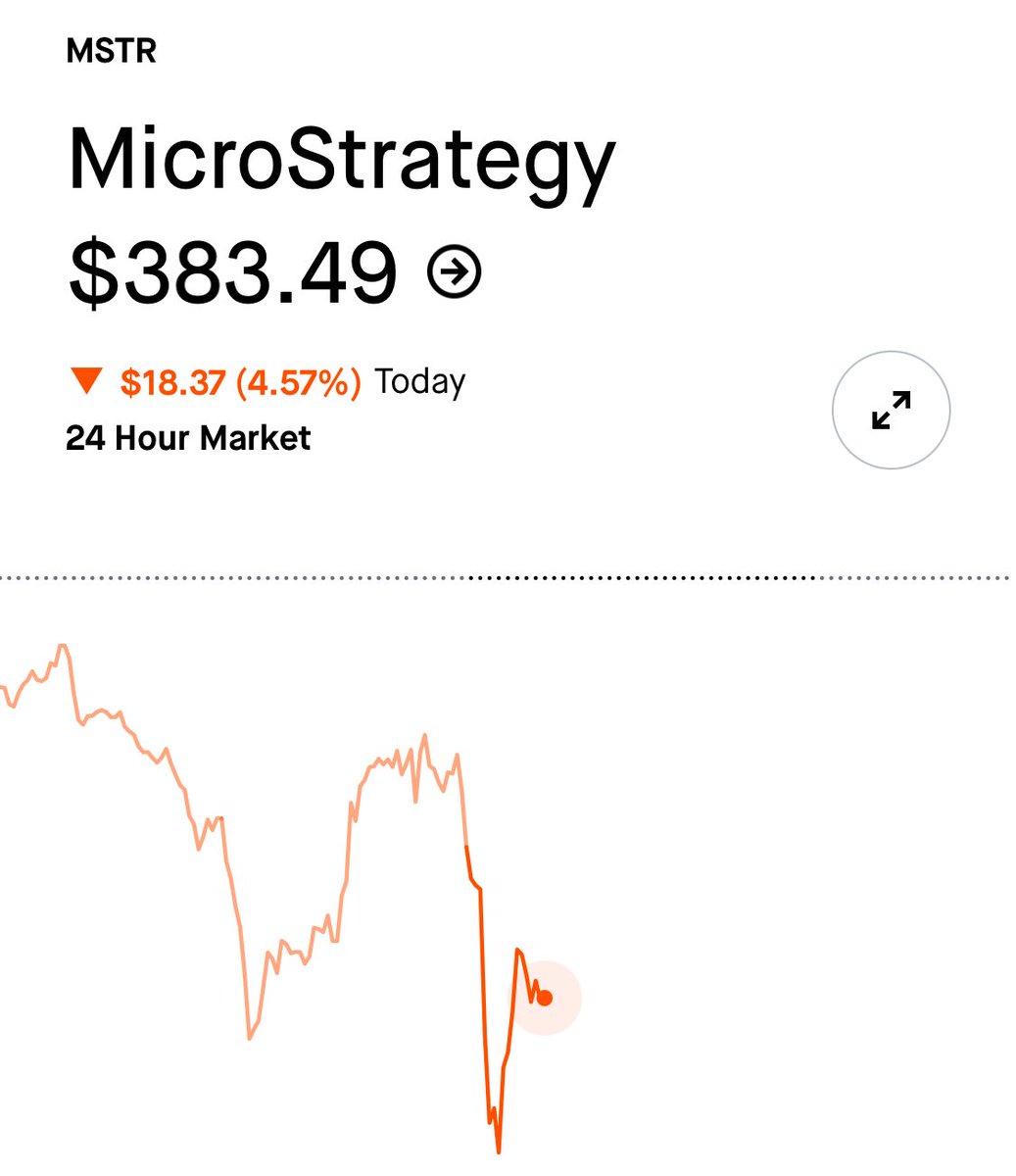Screen dimensions: 1016x1176
Task: Select the dark orange rebound peak
Action: (x=518, y=951)
